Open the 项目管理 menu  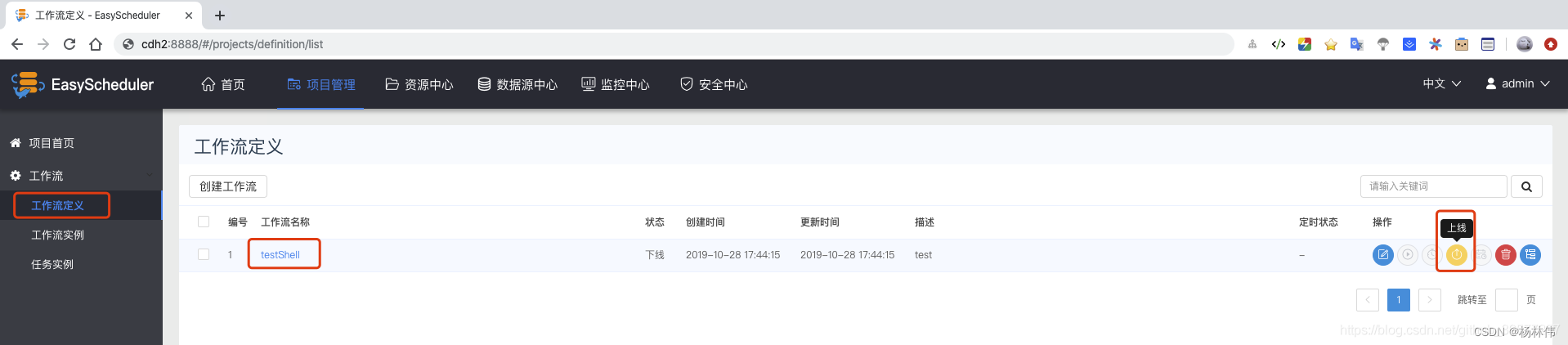click(x=321, y=84)
